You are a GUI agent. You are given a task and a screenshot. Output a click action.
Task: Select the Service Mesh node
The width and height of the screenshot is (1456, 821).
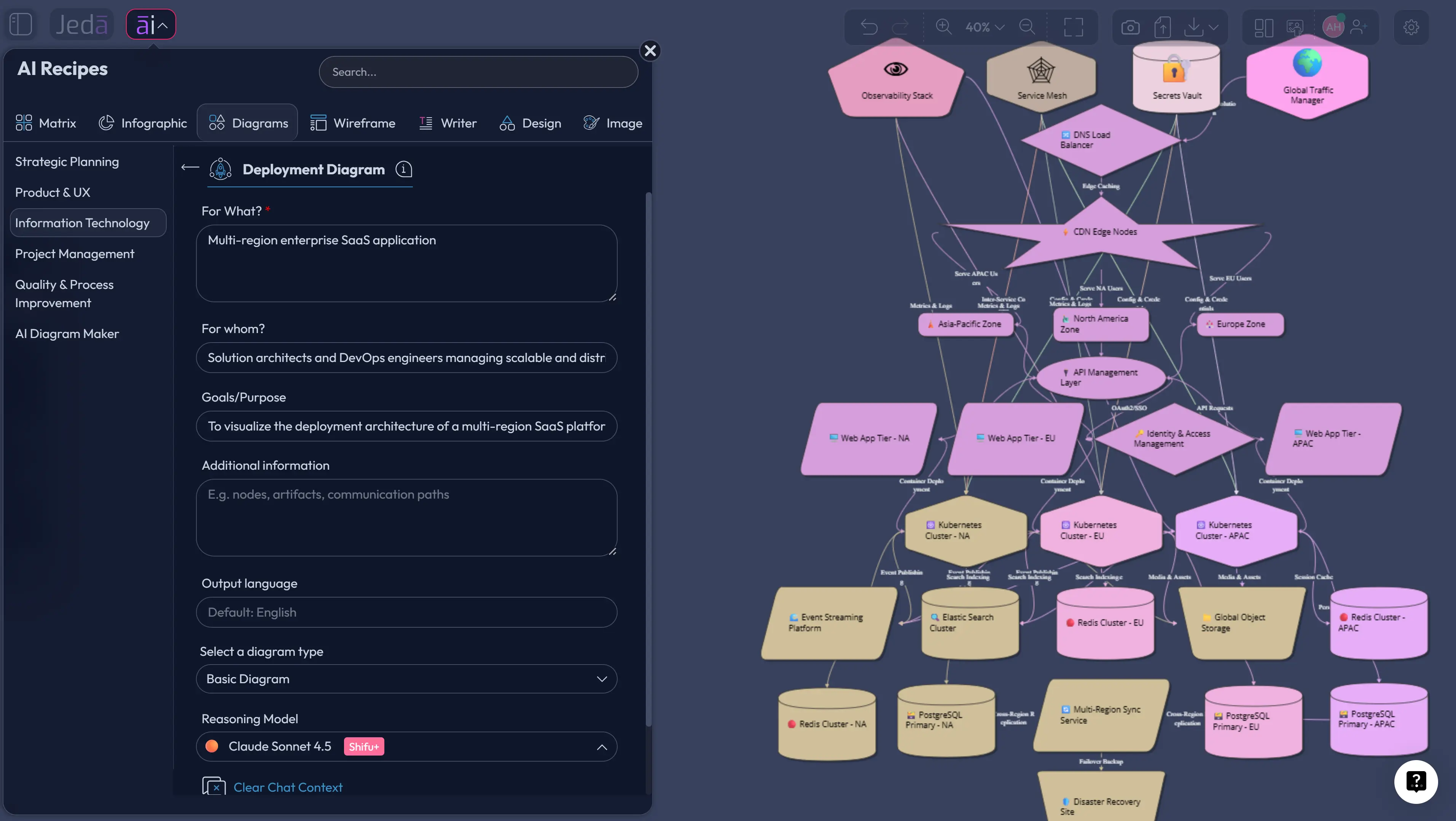(1041, 78)
